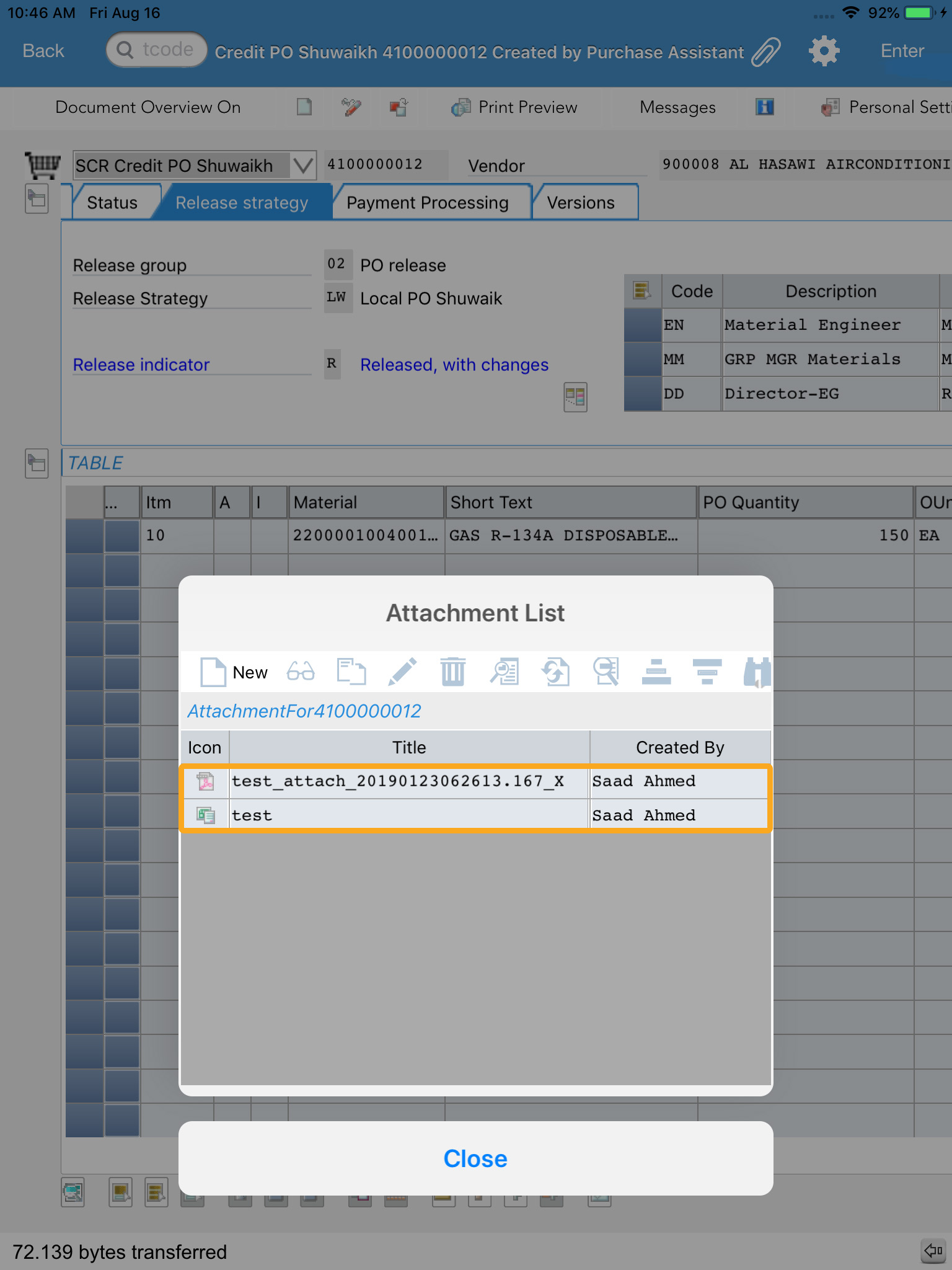Click the New attachment document icon
Image resolution: width=952 pixels, height=1270 pixels.
(214, 672)
